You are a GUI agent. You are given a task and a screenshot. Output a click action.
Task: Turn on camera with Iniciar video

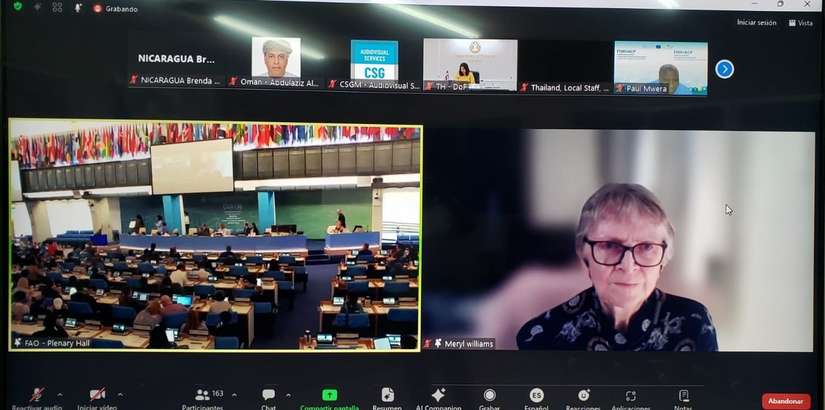97,396
